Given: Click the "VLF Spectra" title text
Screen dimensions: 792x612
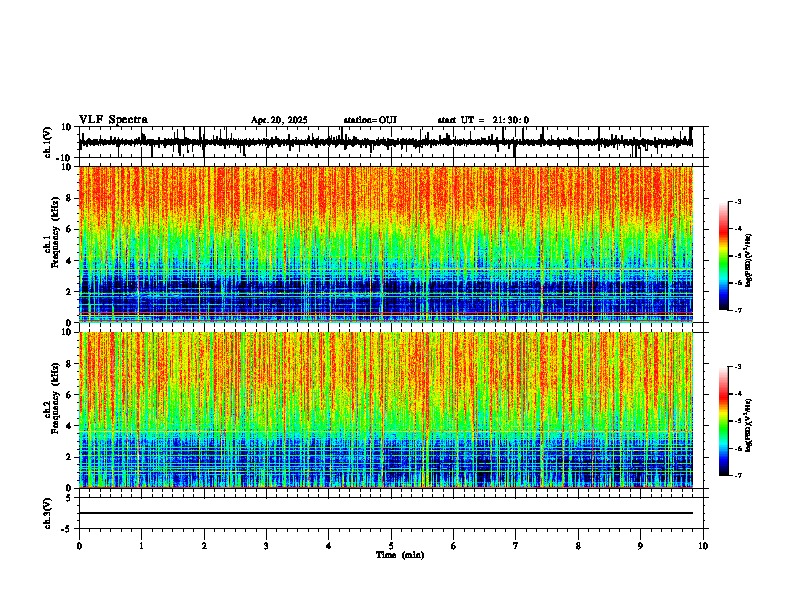Looking at the screenshot, I should [x=113, y=119].
